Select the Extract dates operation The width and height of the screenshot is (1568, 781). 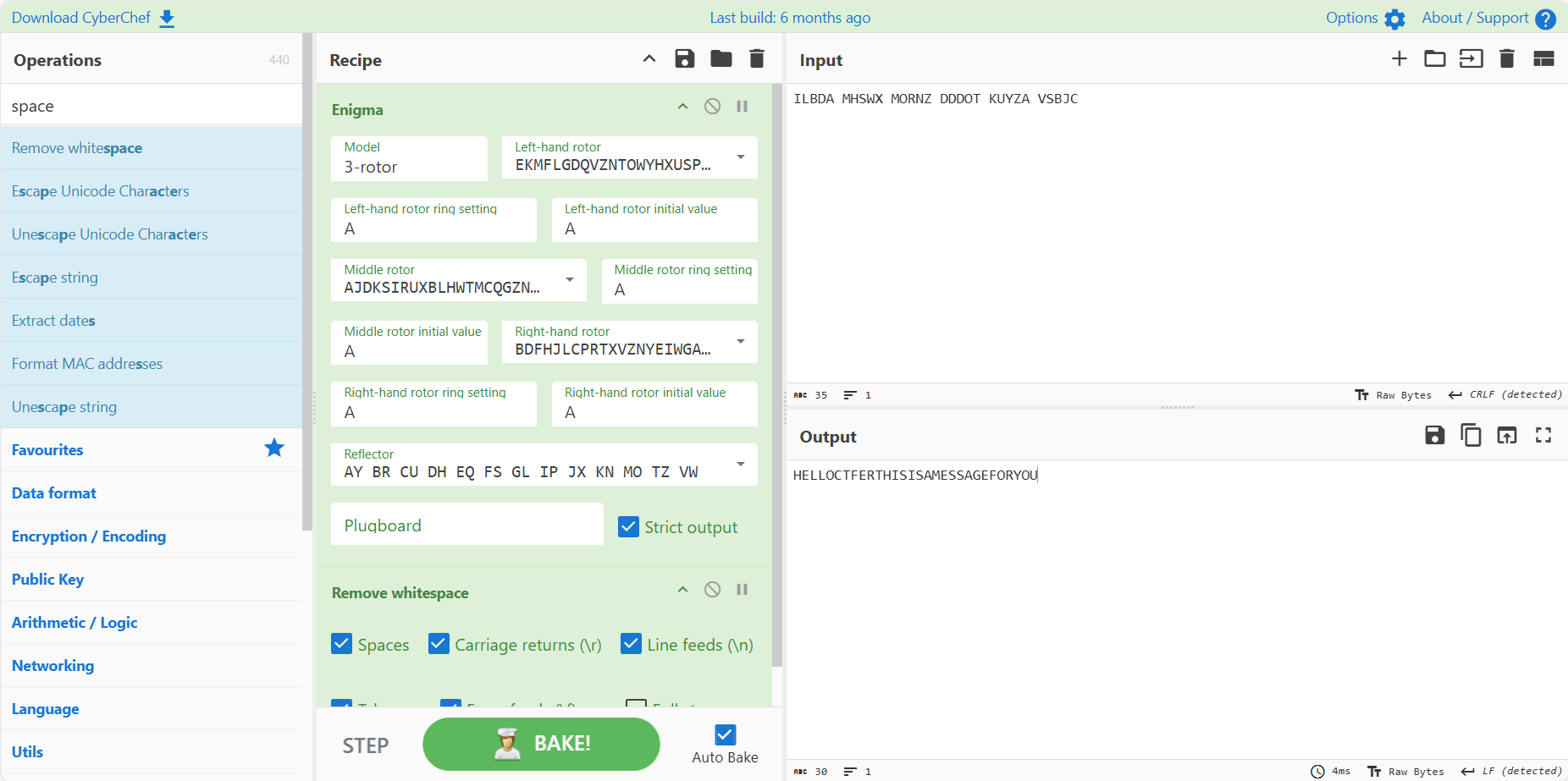pyautogui.click(x=152, y=321)
